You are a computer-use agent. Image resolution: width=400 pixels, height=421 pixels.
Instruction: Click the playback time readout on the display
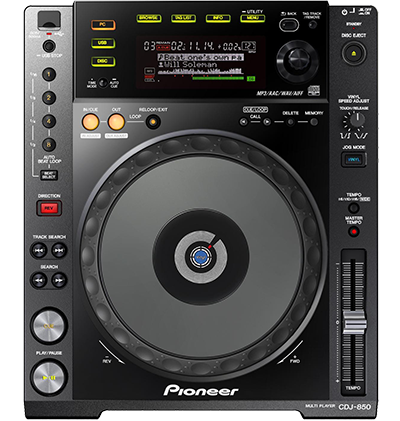pos(193,46)
